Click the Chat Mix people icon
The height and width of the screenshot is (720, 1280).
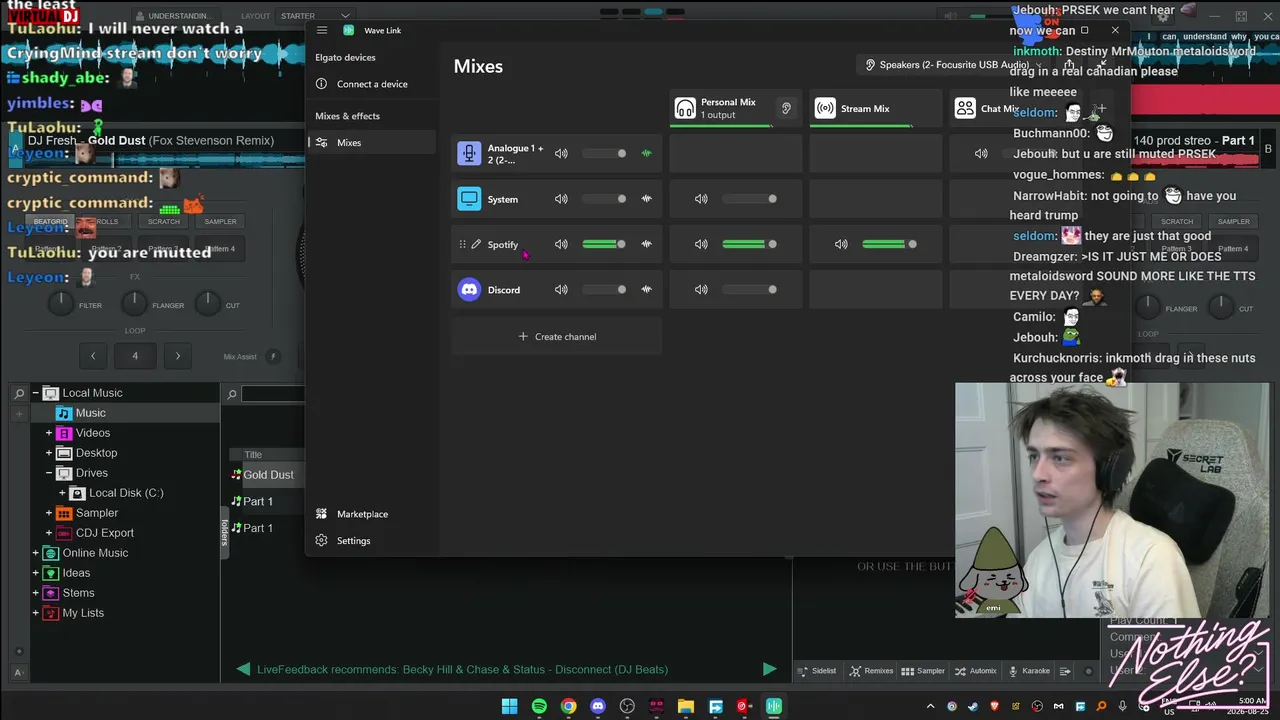[965, 108]
